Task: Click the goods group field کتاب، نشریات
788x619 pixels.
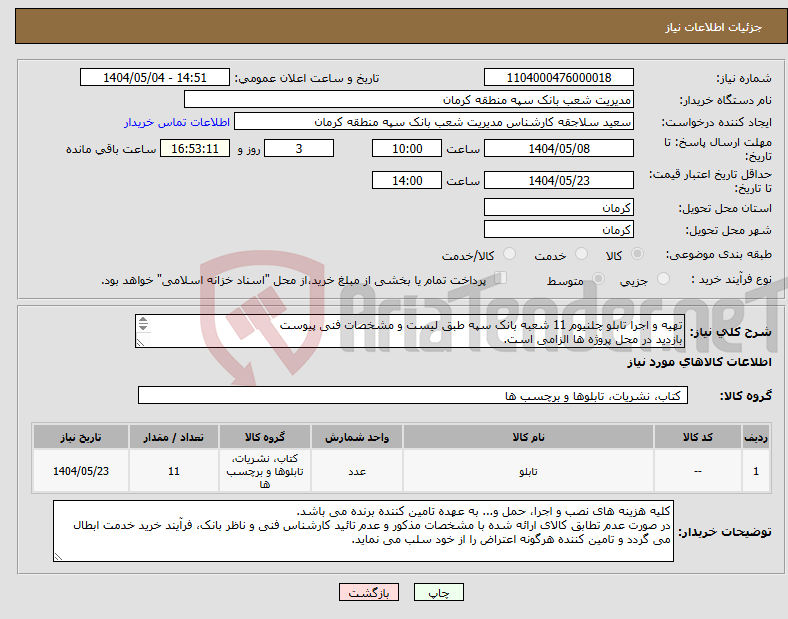Action: (413, 395)
